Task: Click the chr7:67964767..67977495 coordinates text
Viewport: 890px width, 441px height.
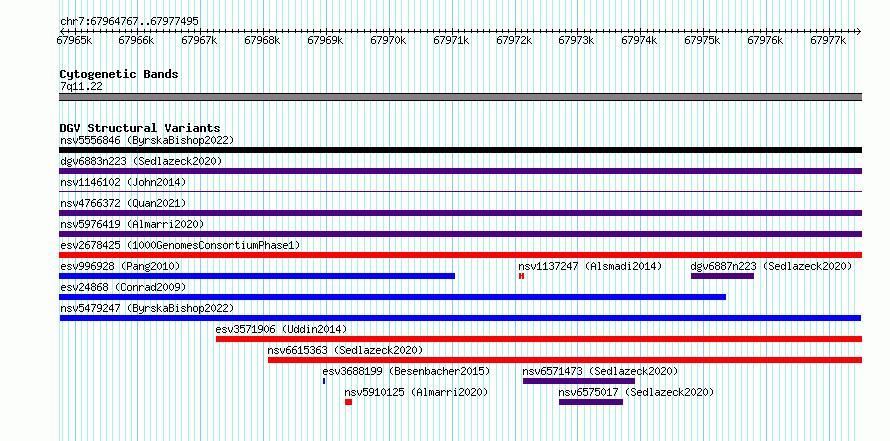Action: [129, 22]
